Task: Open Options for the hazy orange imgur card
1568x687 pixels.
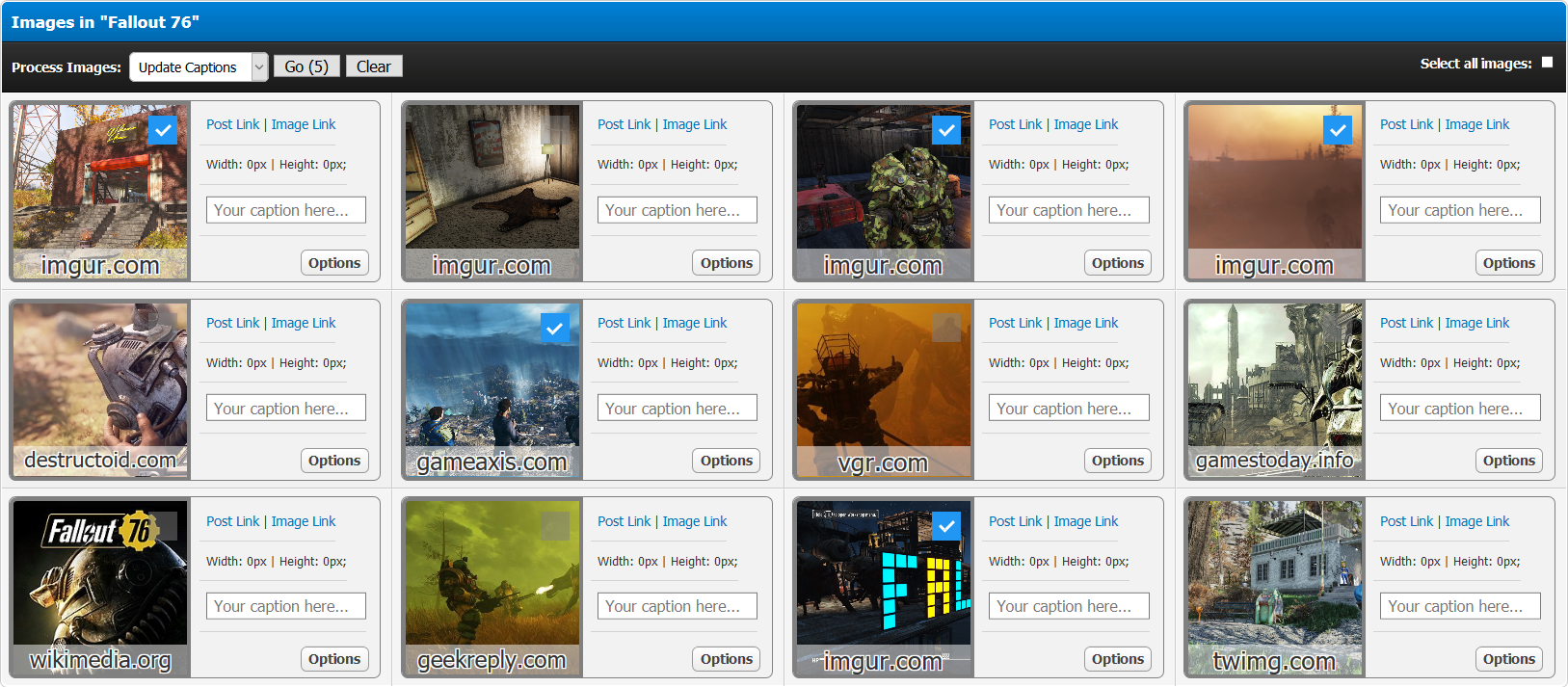Action: 1509,263
